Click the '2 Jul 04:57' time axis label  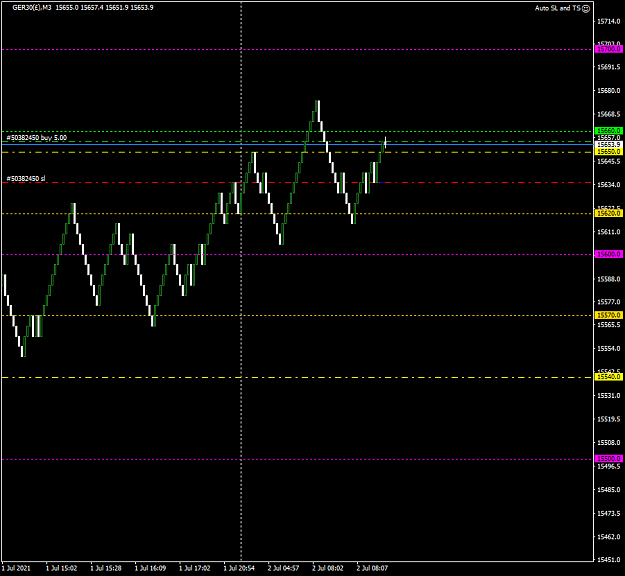(283, 568)
